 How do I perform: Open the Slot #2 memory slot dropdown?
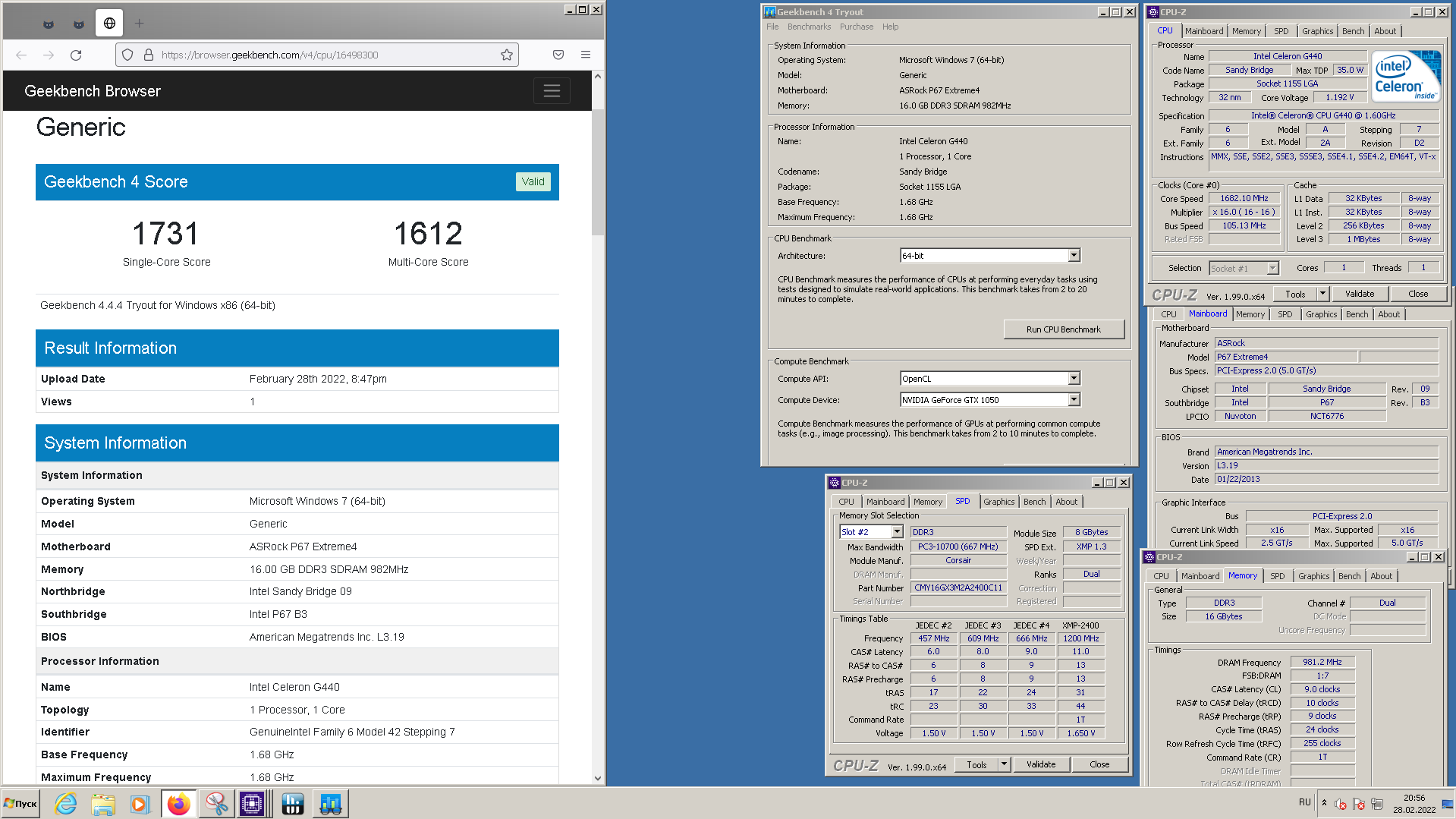[897, 532]
